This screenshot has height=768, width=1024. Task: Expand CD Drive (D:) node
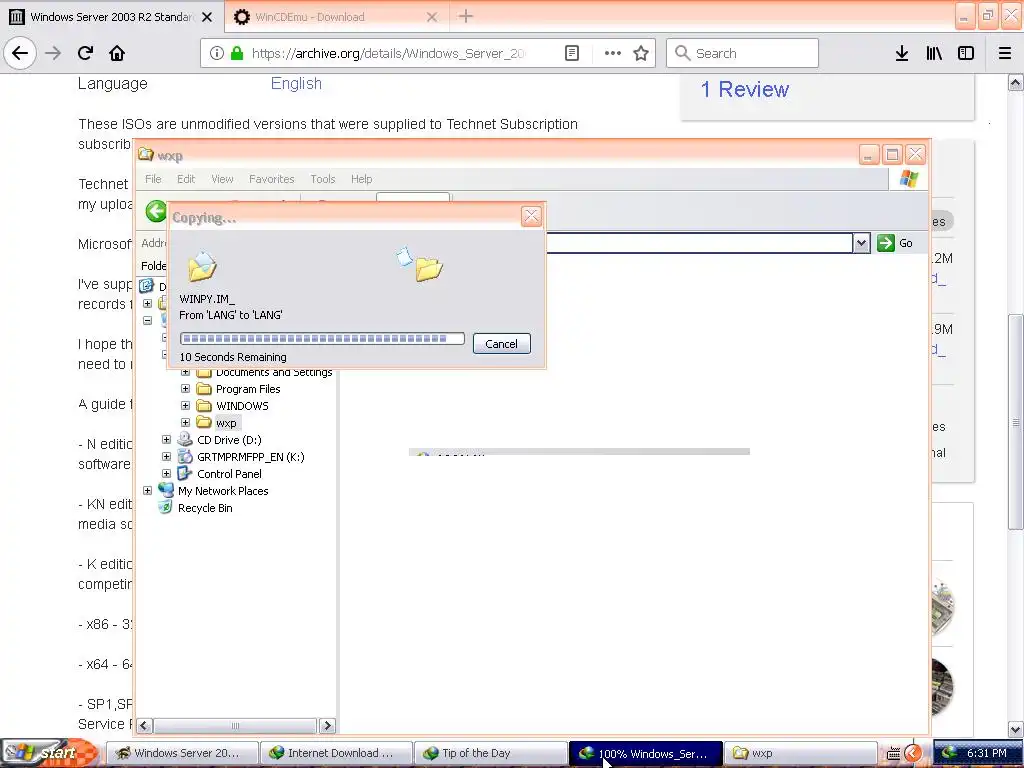(167, 440)
